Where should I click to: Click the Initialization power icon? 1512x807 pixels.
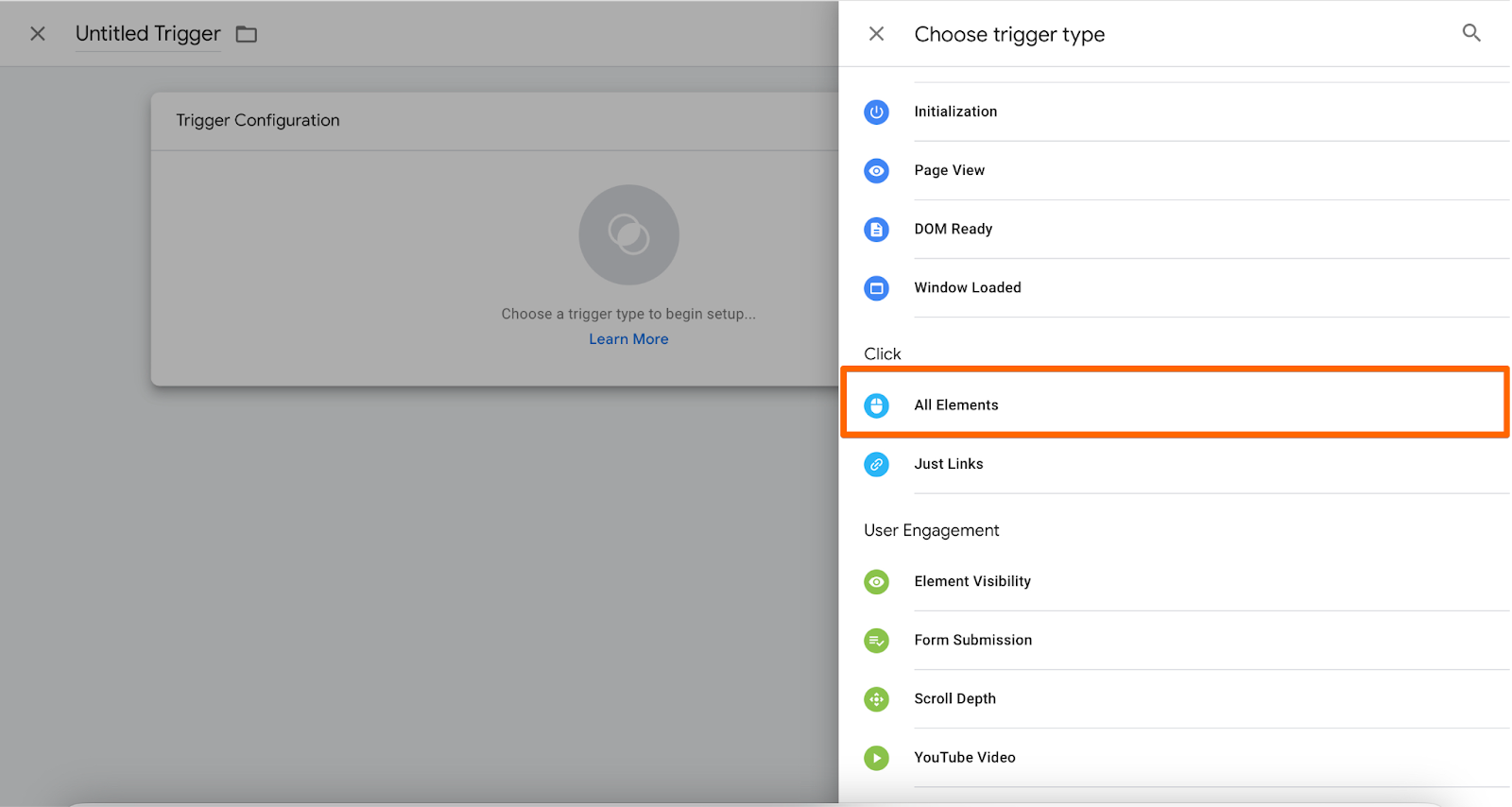point(876,112)
